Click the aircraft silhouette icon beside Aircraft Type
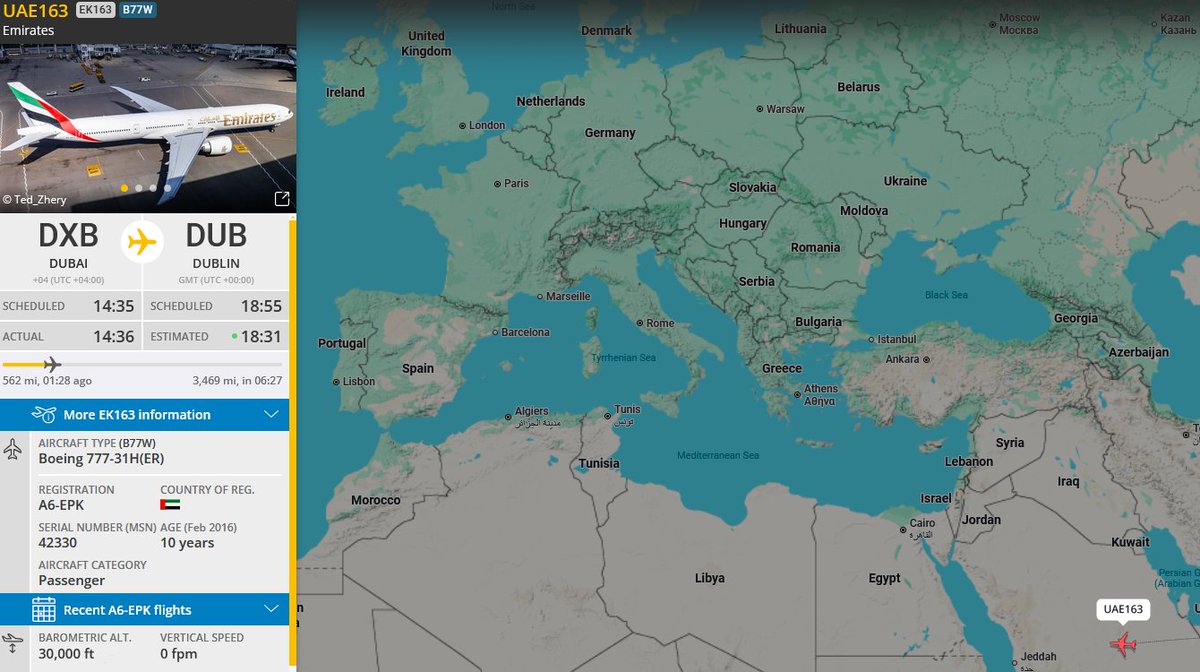This screenshot has height=672, width=1200. 13,449
